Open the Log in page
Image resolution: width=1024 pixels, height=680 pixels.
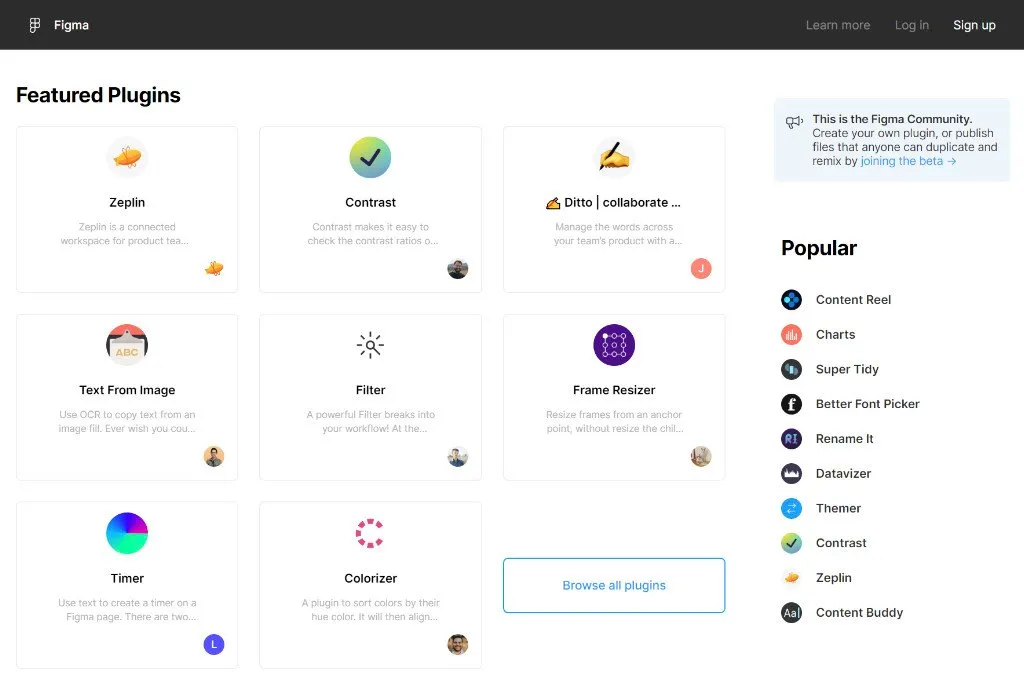tap(911, 25)
